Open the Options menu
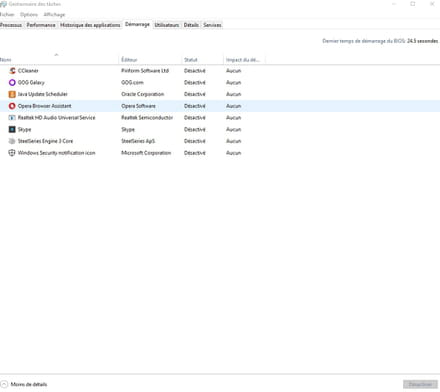This screenshot has height=392, width=440. point(29,15)
